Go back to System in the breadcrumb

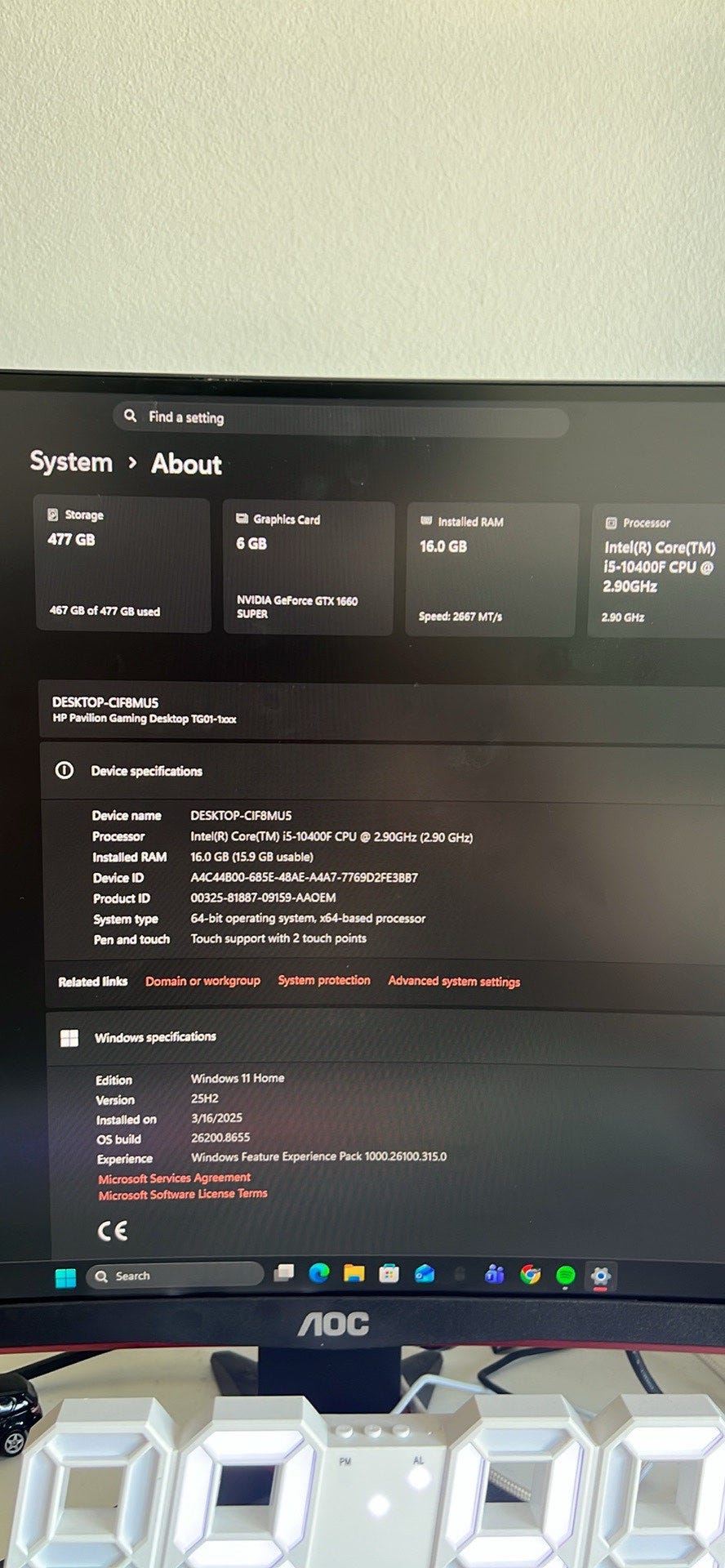pyautogui.click(x=71, y=462)
